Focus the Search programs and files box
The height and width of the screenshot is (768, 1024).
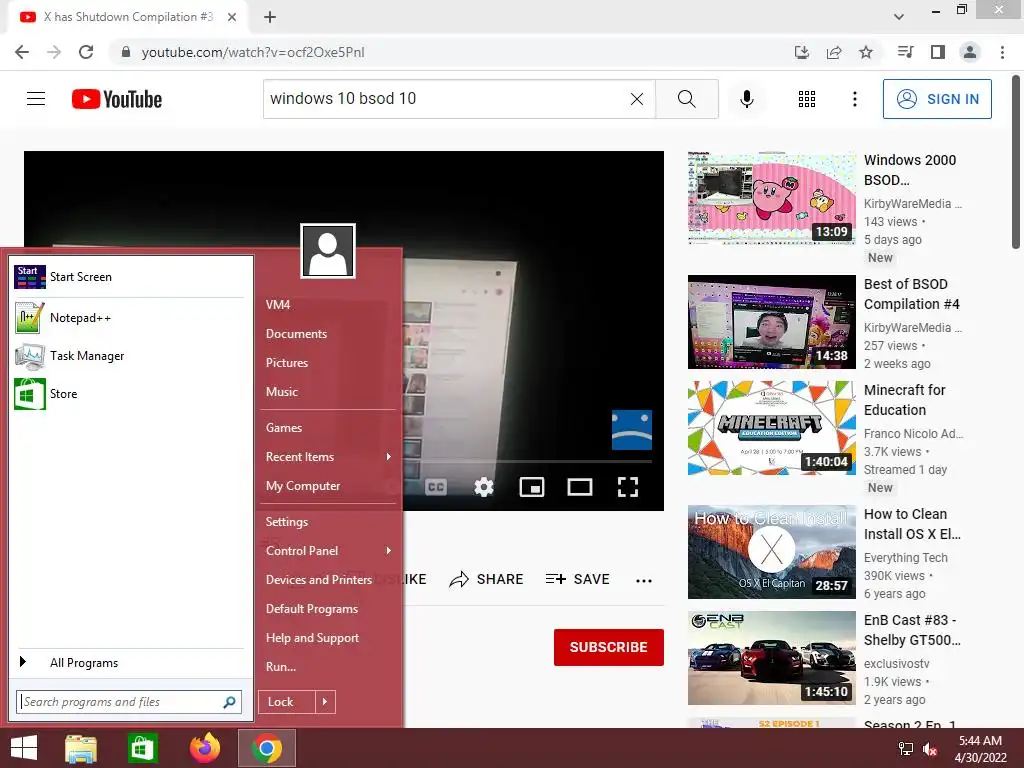click(x=129, y=702)
